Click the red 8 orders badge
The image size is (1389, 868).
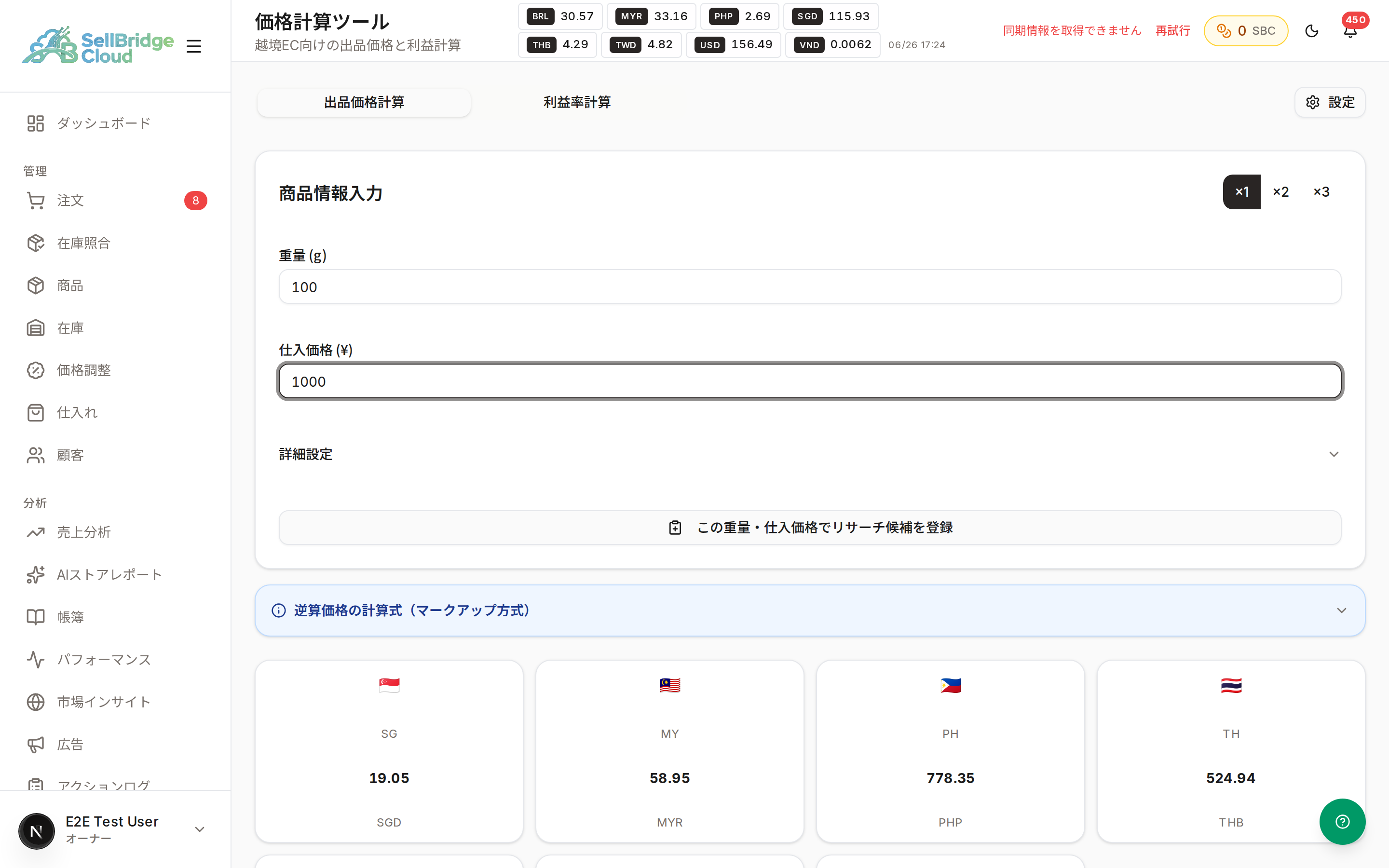pyautogui.click(x=196, y=200)
